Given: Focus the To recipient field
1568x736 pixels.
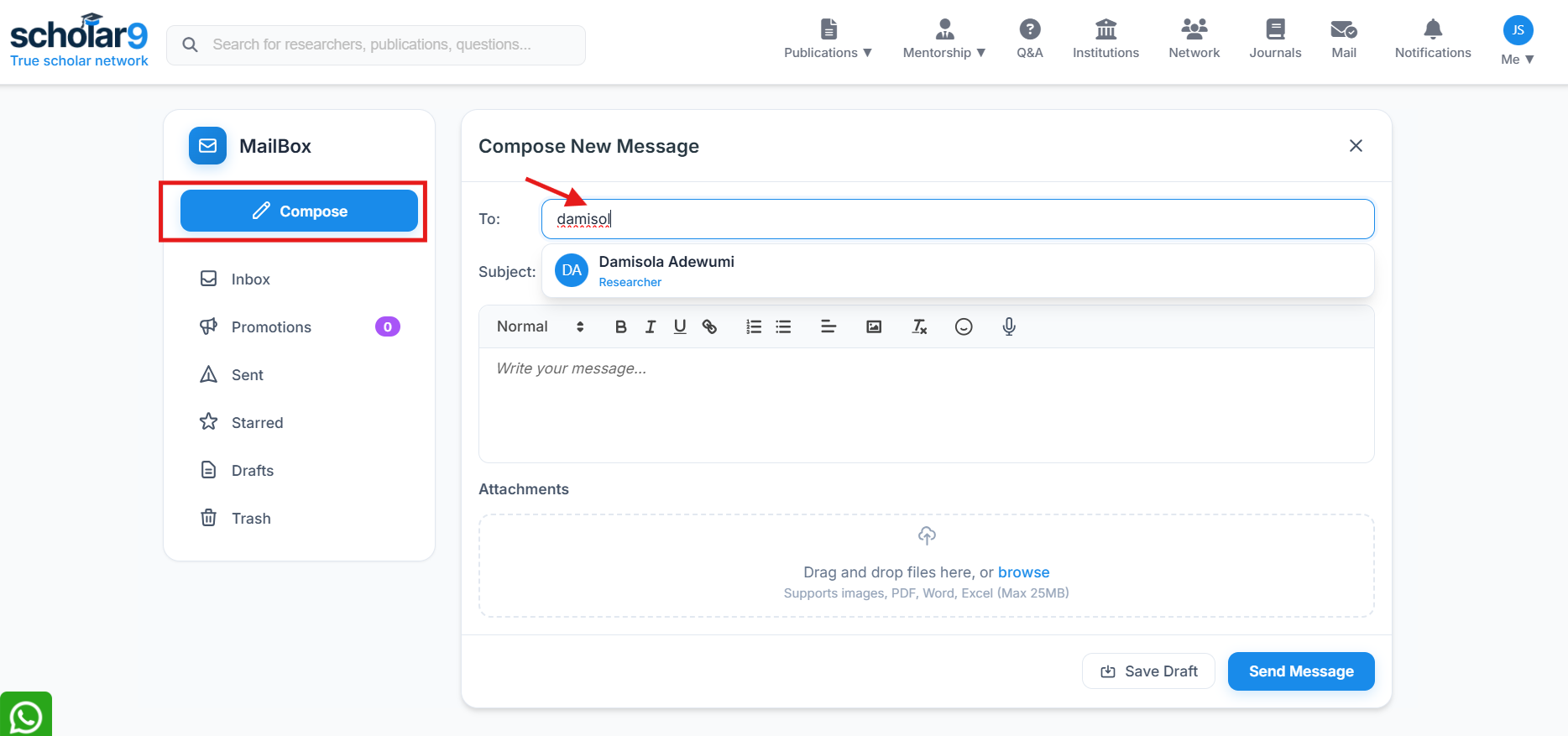Looking at the screenshot, I should 958,219.
